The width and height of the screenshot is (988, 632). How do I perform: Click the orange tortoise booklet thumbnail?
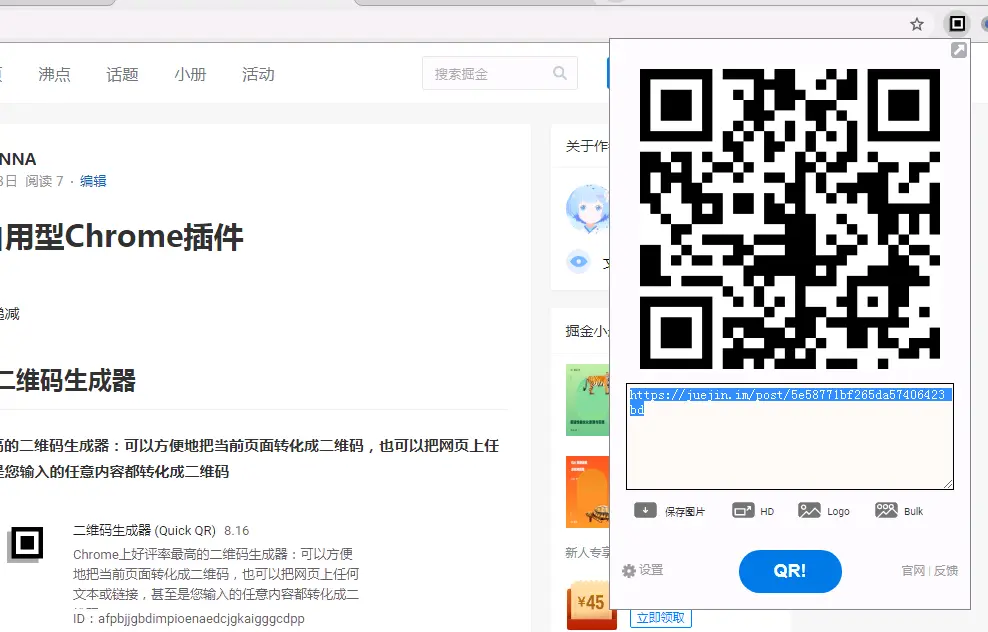pyautogui.click(x=588, y=492)
